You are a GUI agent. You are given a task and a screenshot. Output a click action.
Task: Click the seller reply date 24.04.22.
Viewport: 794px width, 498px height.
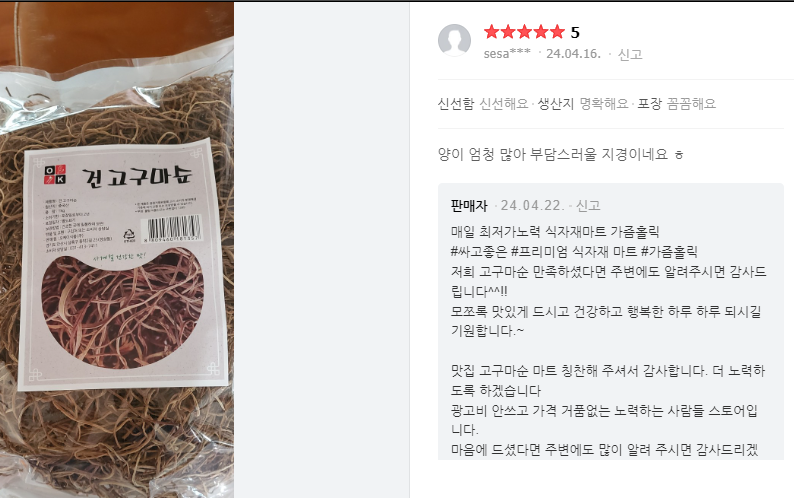point(532,205)
